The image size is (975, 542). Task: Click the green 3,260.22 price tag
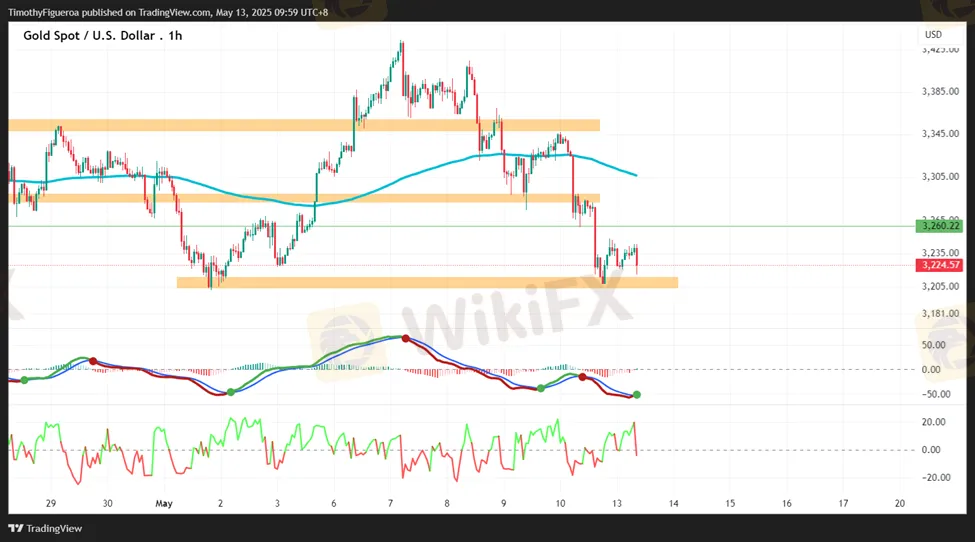[x=939, y=226]
